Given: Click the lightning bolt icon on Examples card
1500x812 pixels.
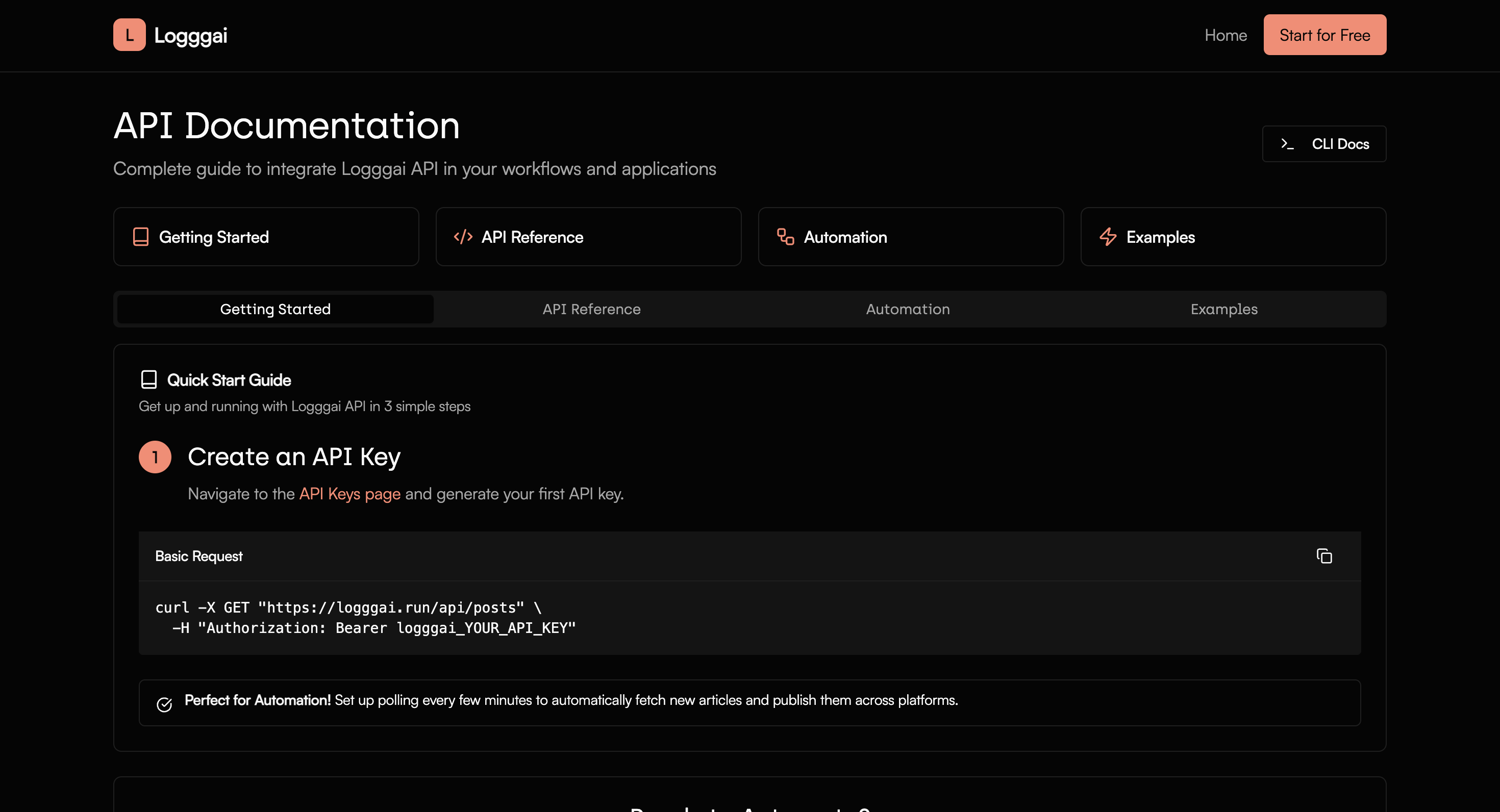Looking at the screenshot, I should pyautogui.click(x=1108, y=237).
